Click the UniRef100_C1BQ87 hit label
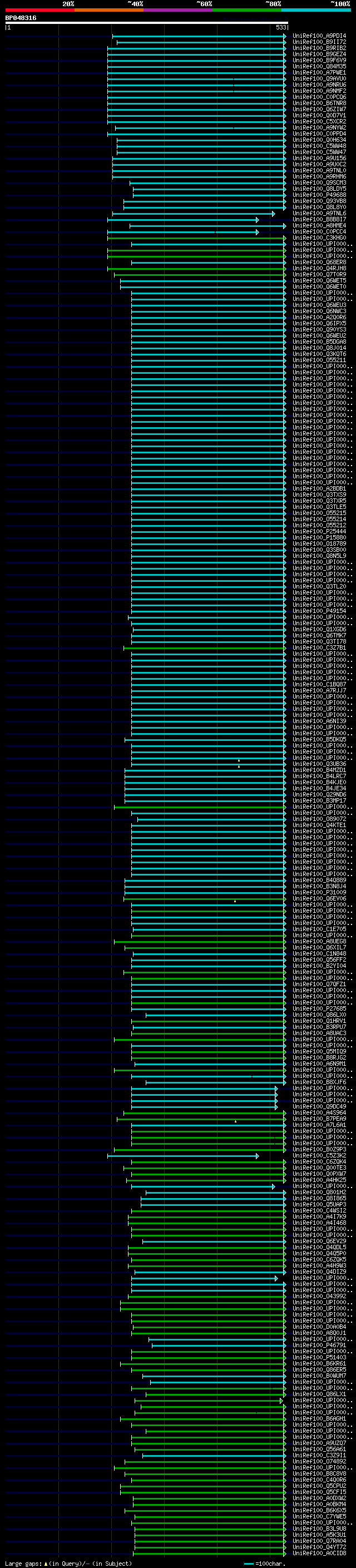 tap(319, 684)
